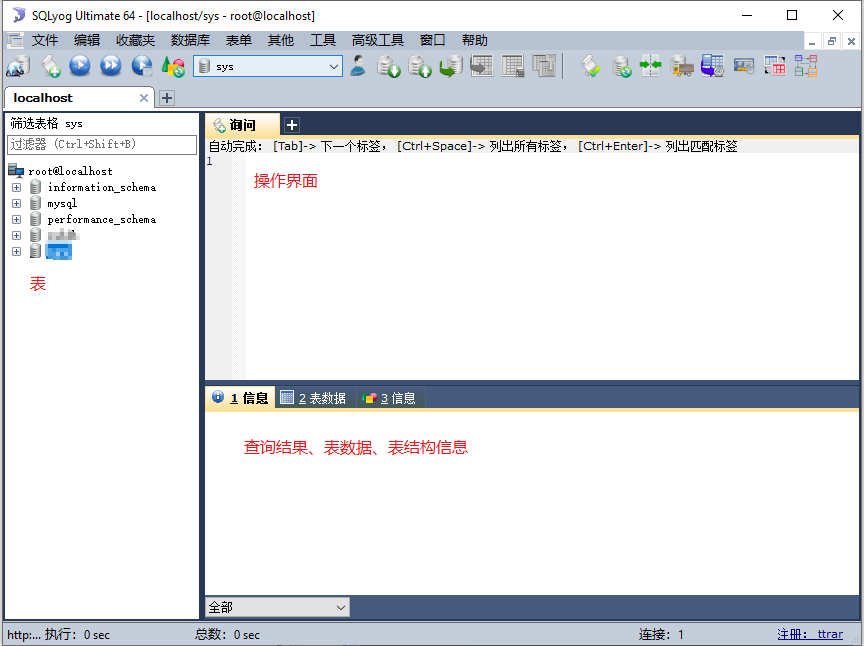The image size is (864, 646).
Task: Click the 注册: ttrar link
Action: point(810,634)
